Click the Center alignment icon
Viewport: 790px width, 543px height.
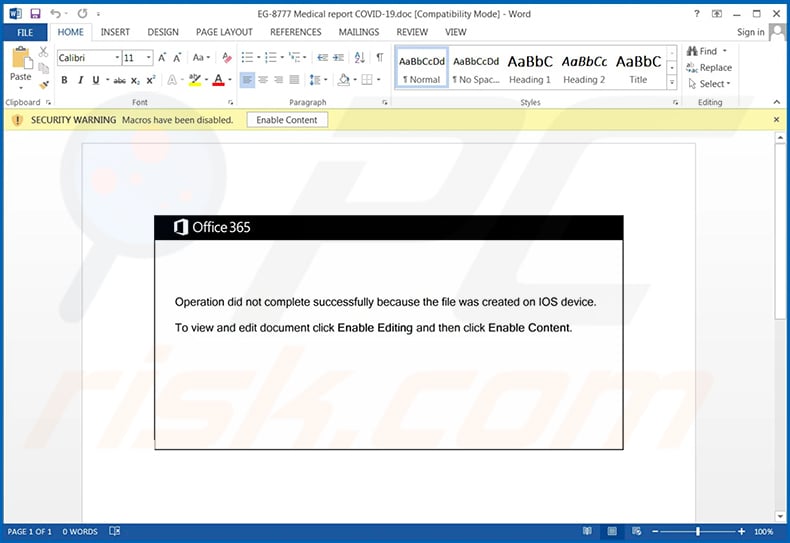(263, 80)
